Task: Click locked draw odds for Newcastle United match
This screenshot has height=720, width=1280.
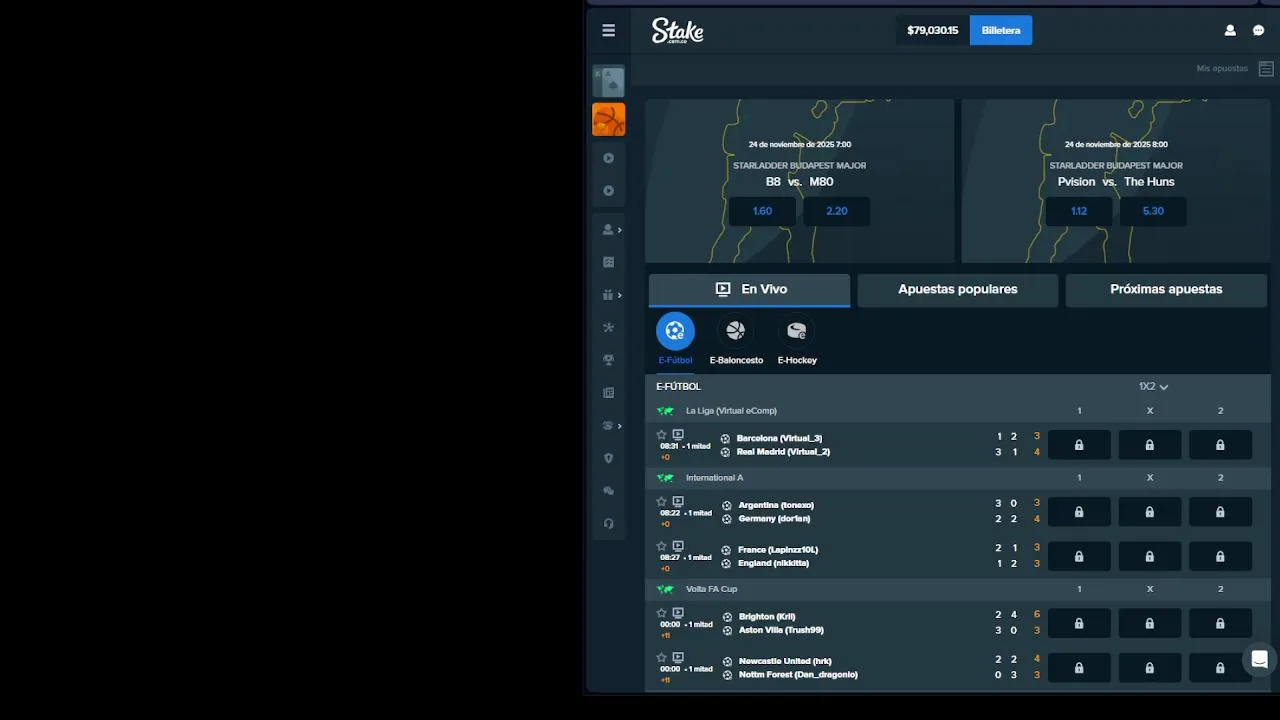Action: (x=1150, y=668)
